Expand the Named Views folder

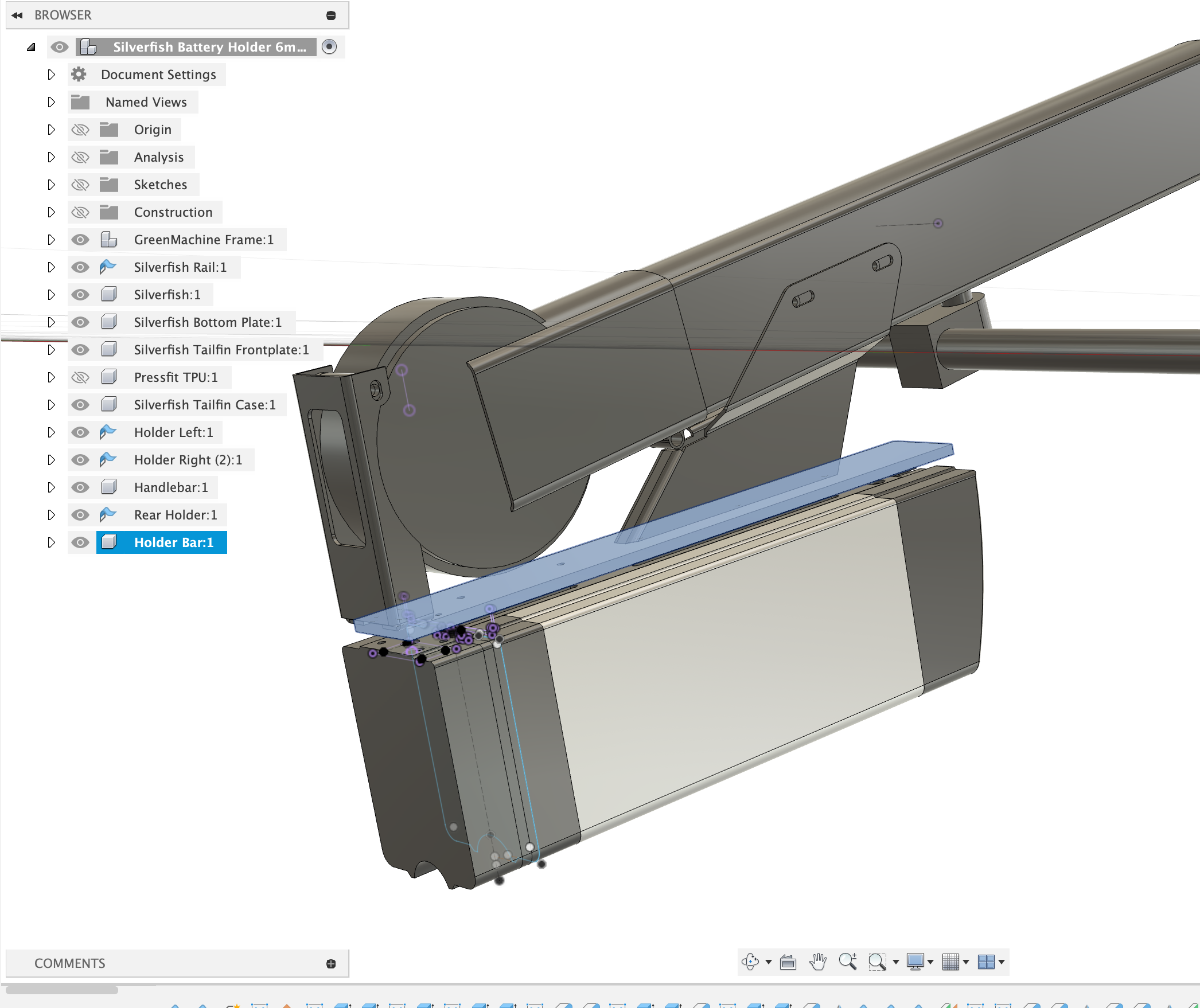pos(52,101)
